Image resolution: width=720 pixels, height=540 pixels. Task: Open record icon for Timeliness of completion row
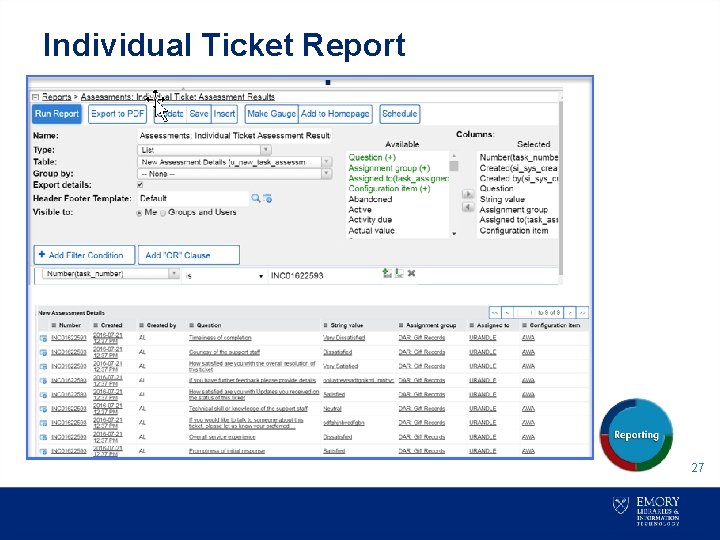click(x=43, y=338)
